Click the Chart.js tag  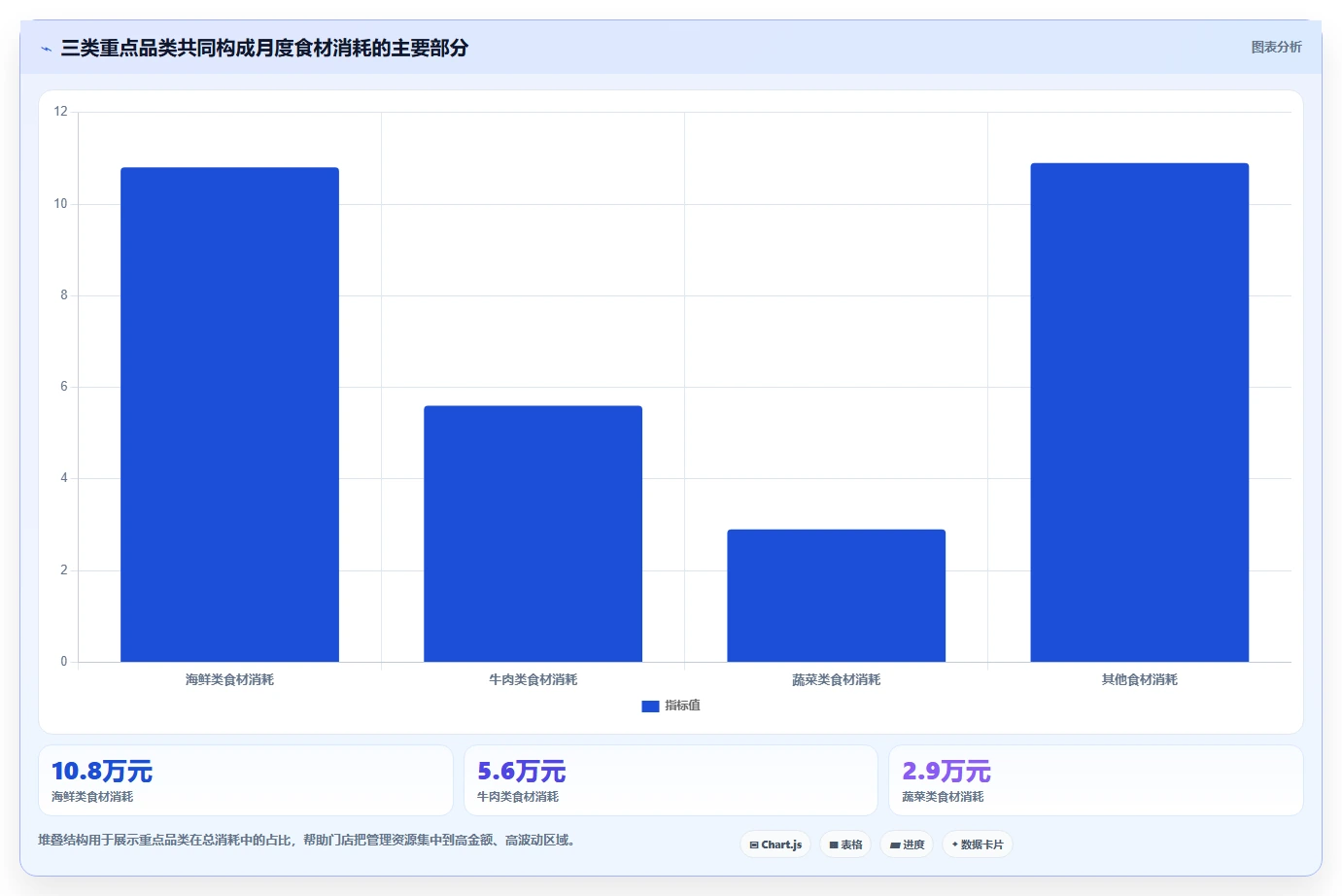[775, 844]
